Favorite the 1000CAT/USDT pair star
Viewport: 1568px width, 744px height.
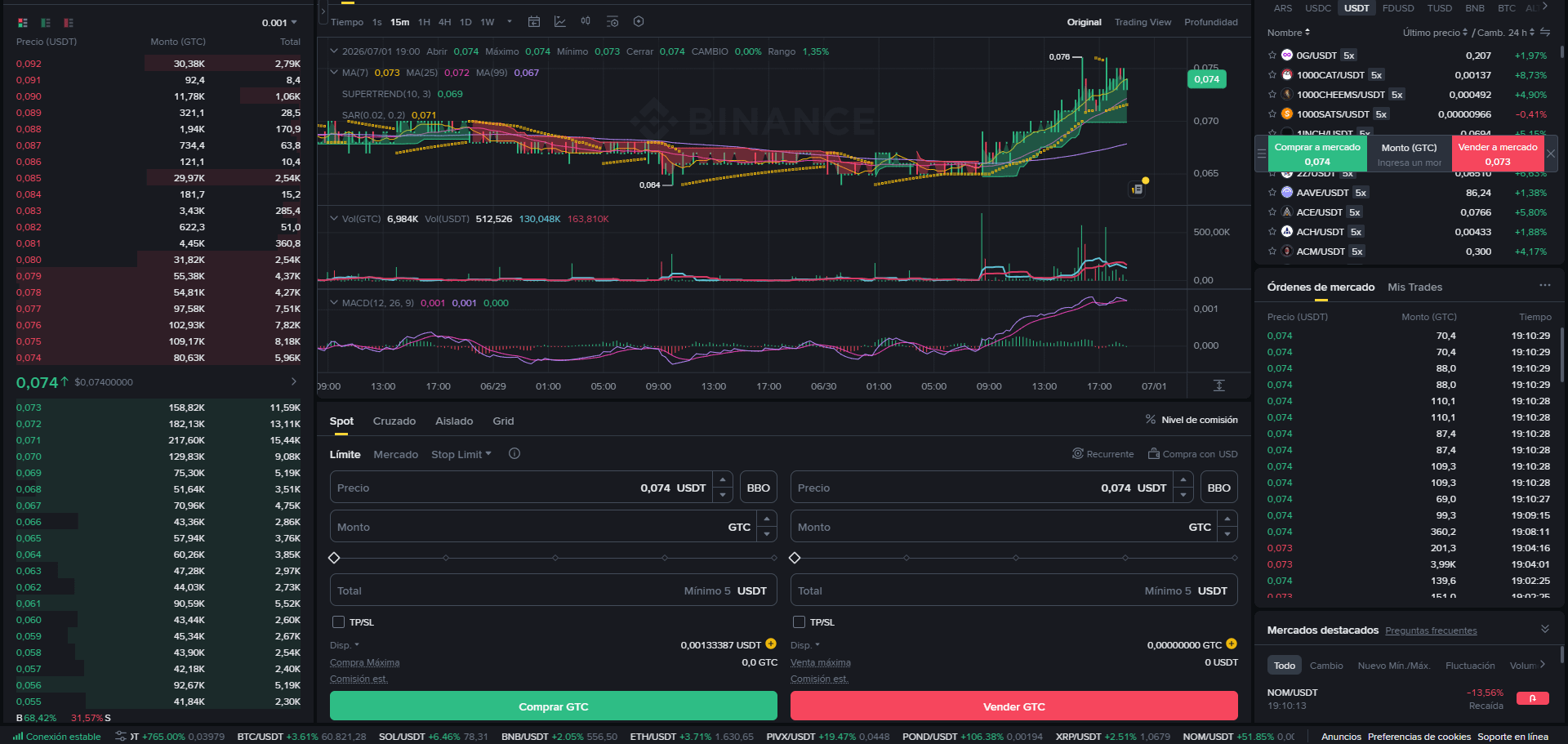pos(1272,75)
